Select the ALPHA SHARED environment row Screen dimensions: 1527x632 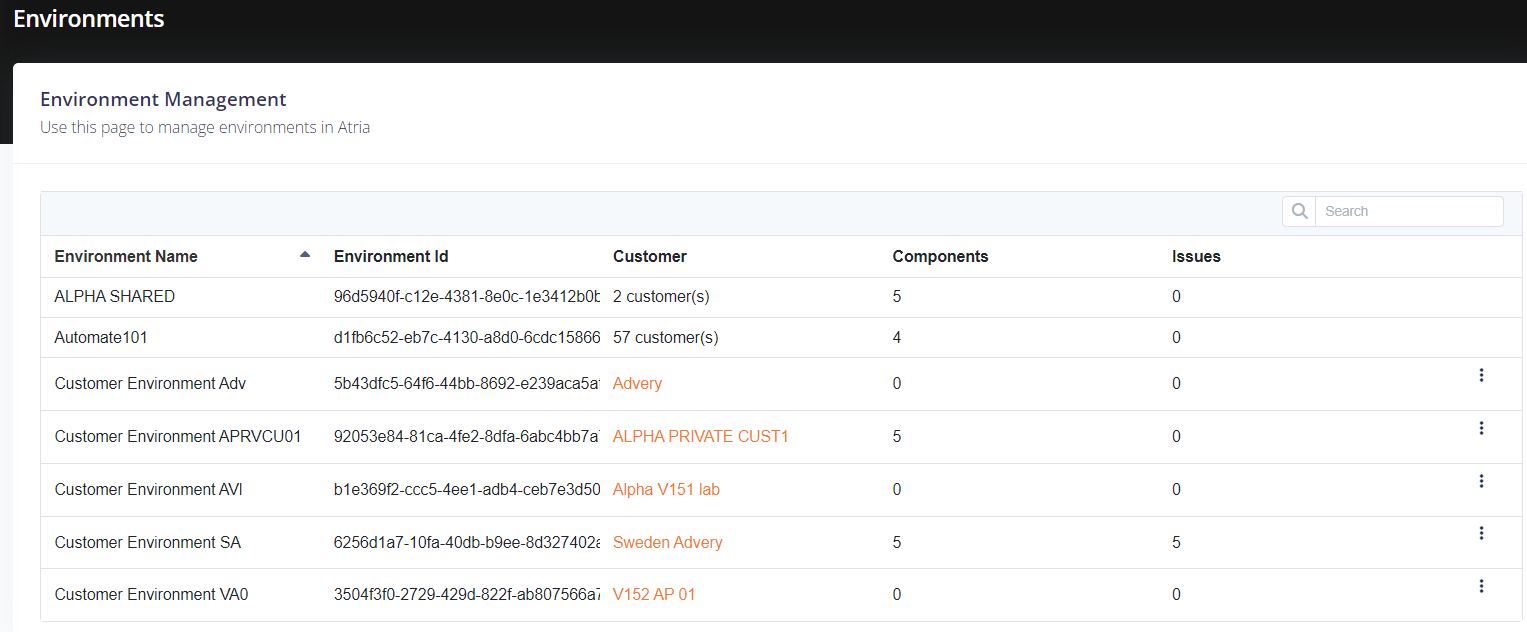tap(114, 297)
